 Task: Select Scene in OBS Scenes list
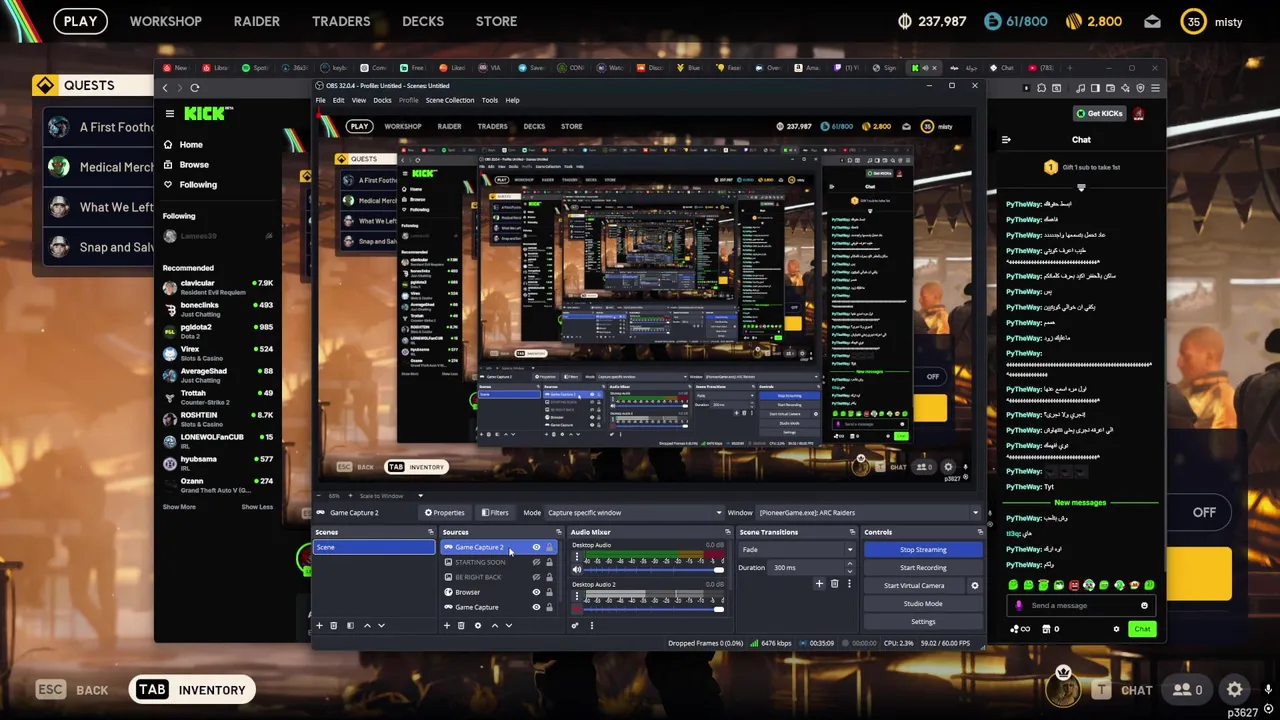coord(374,548)
